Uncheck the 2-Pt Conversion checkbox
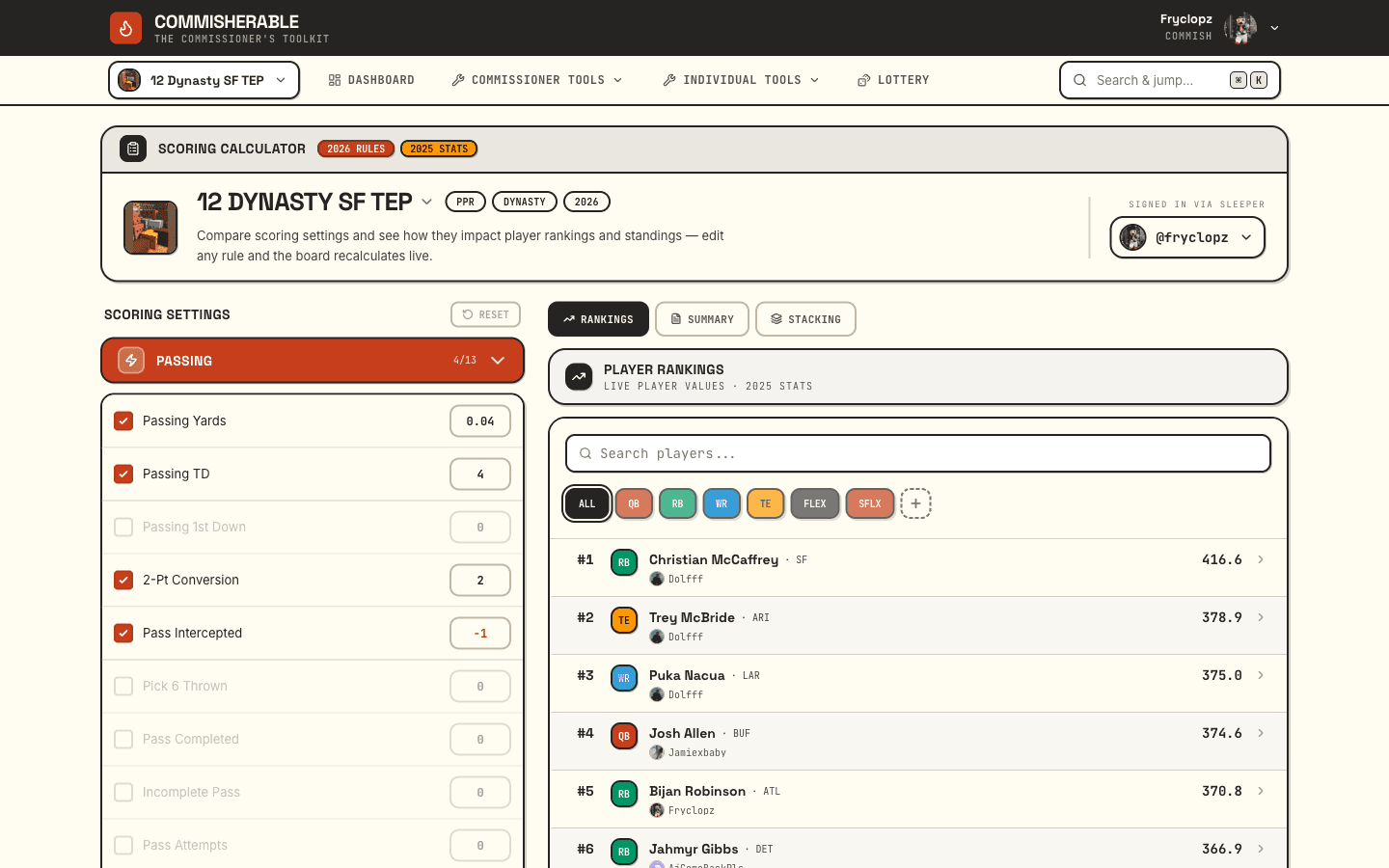The height and width of the screenshot is (868, 1389). pos(123,580)
